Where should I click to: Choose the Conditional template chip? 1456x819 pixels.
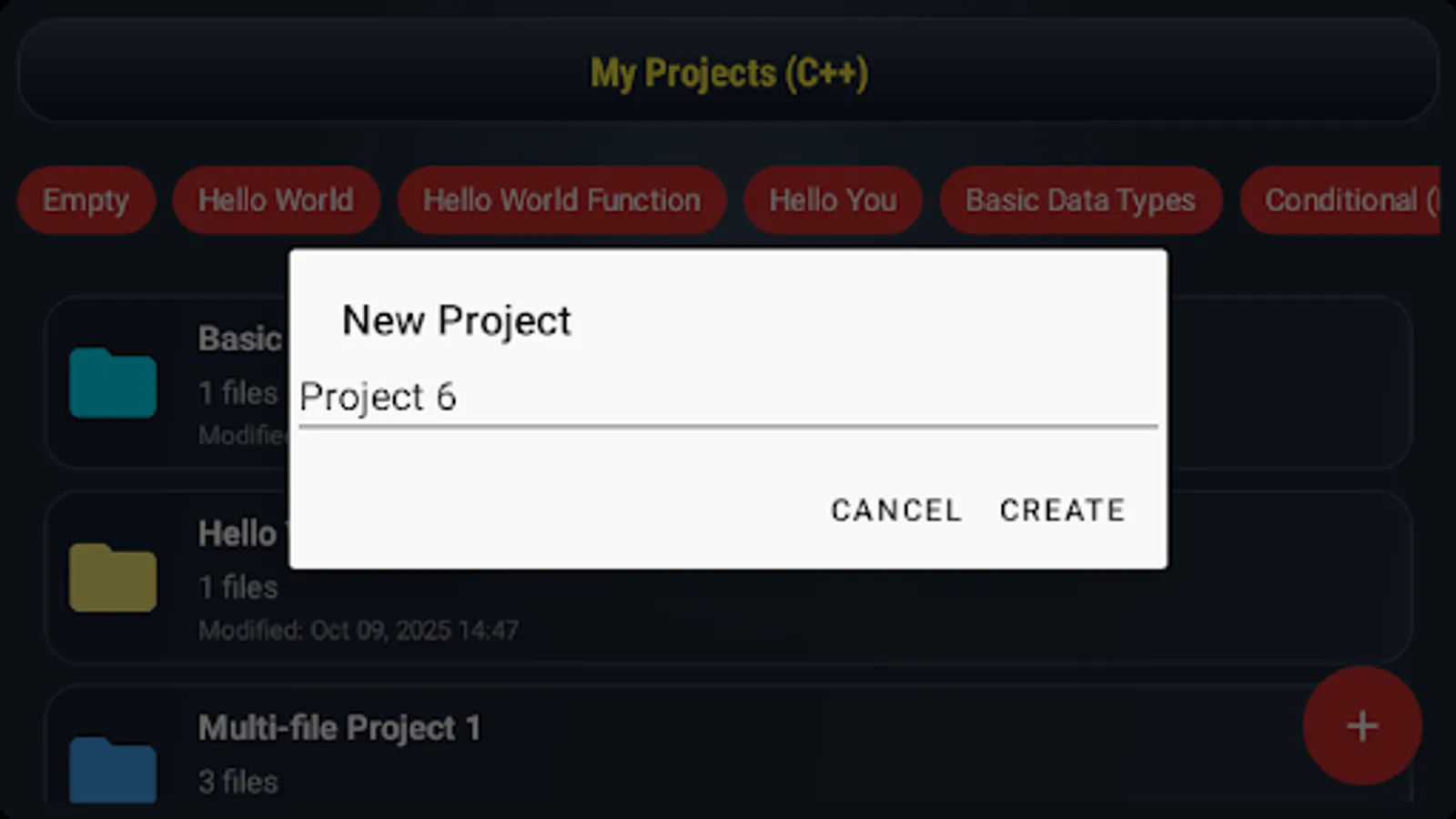pyautogui.click(x=1347, y=200)
